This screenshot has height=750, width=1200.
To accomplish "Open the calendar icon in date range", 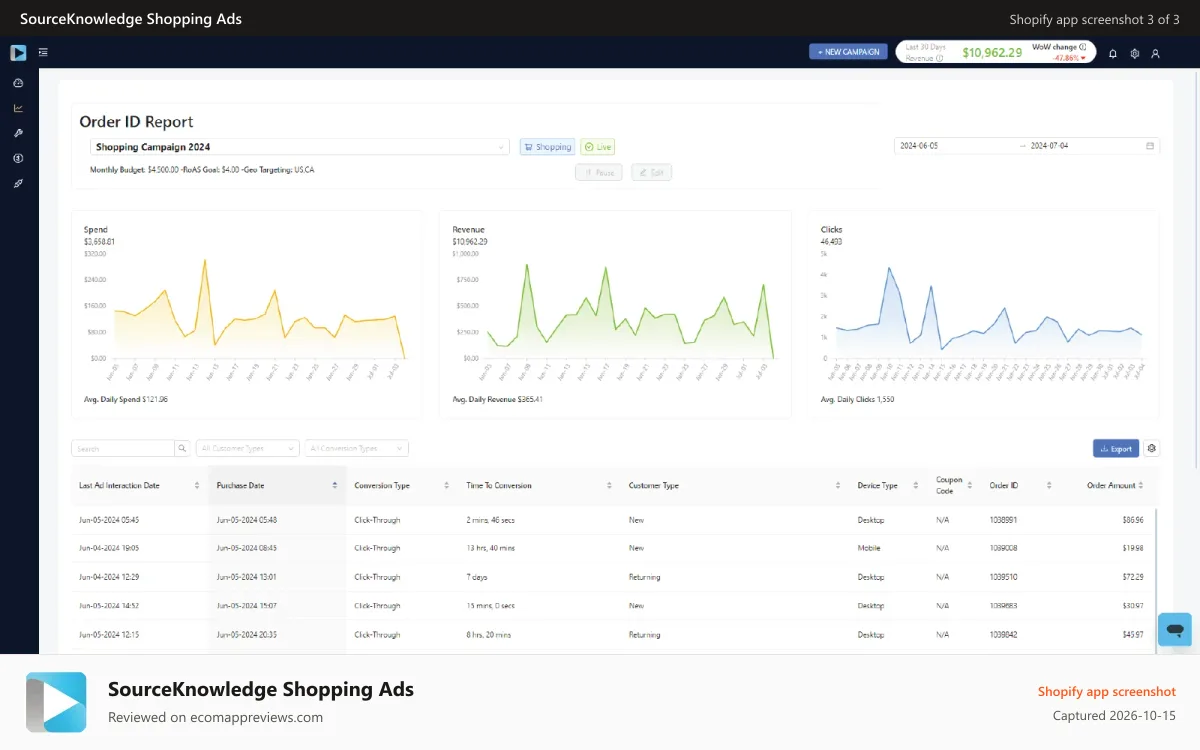I will point(1150,146).
